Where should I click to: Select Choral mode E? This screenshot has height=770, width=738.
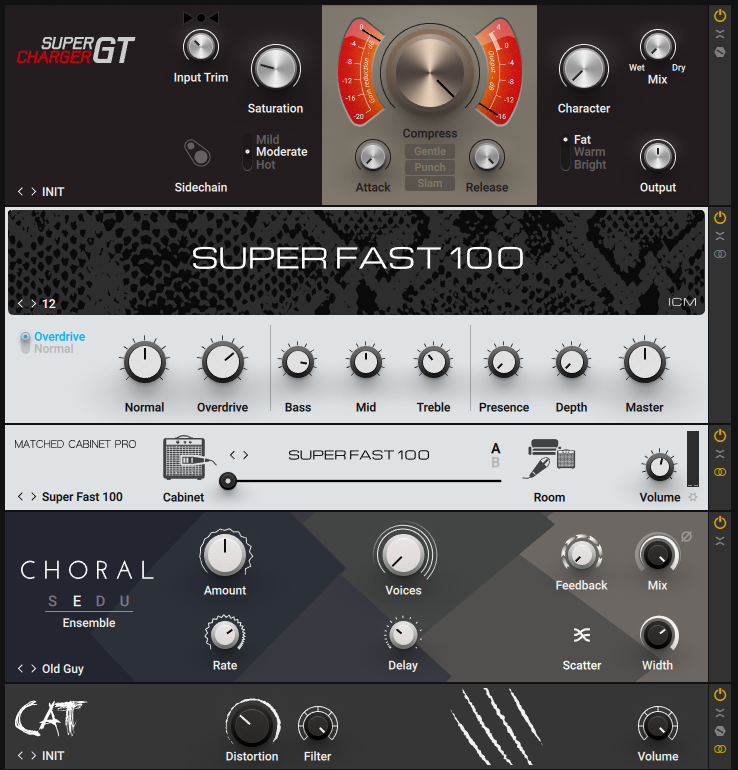pos(77,601)
